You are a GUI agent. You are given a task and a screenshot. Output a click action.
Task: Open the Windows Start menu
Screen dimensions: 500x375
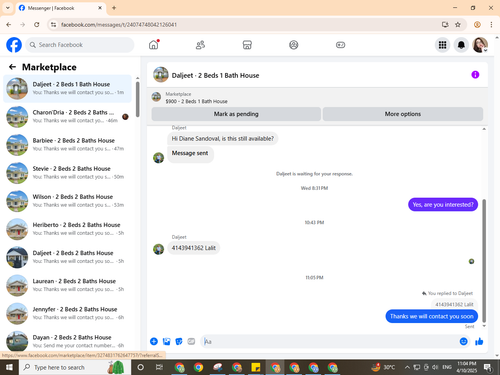9,367
